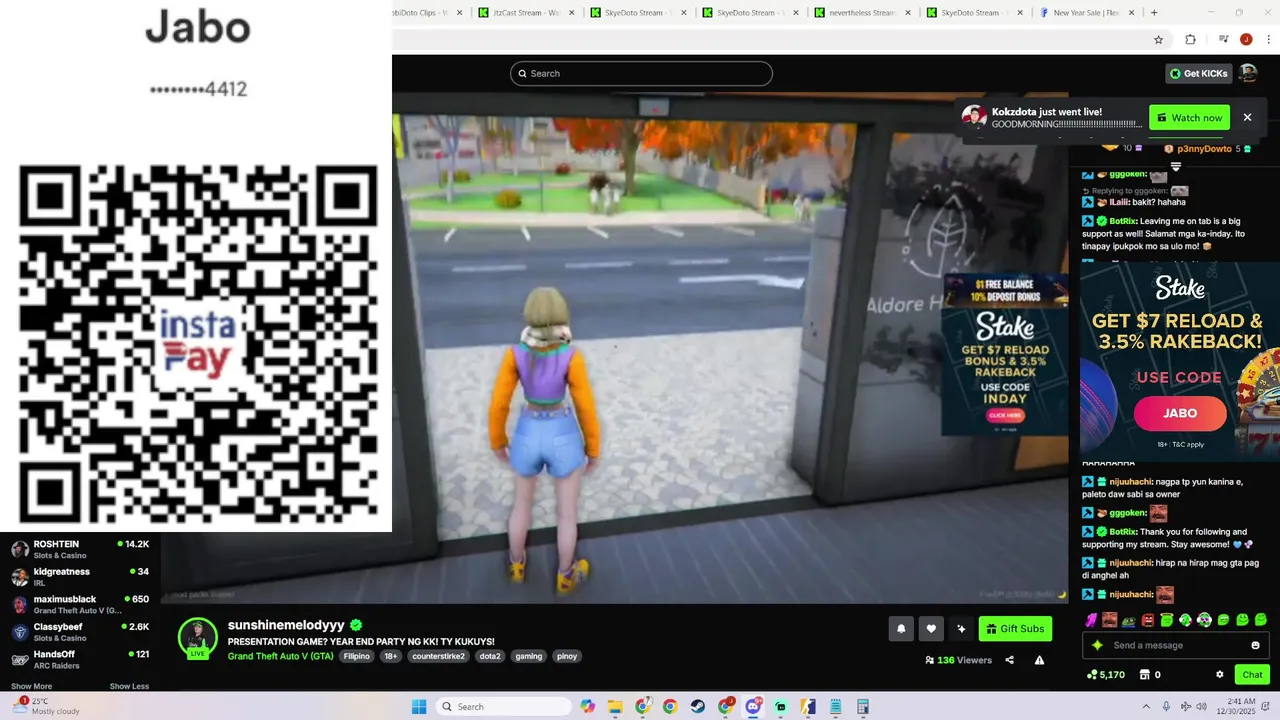1280x720 pixels.
Task: Close the JtzCast Stream tab
Action: 571,13
